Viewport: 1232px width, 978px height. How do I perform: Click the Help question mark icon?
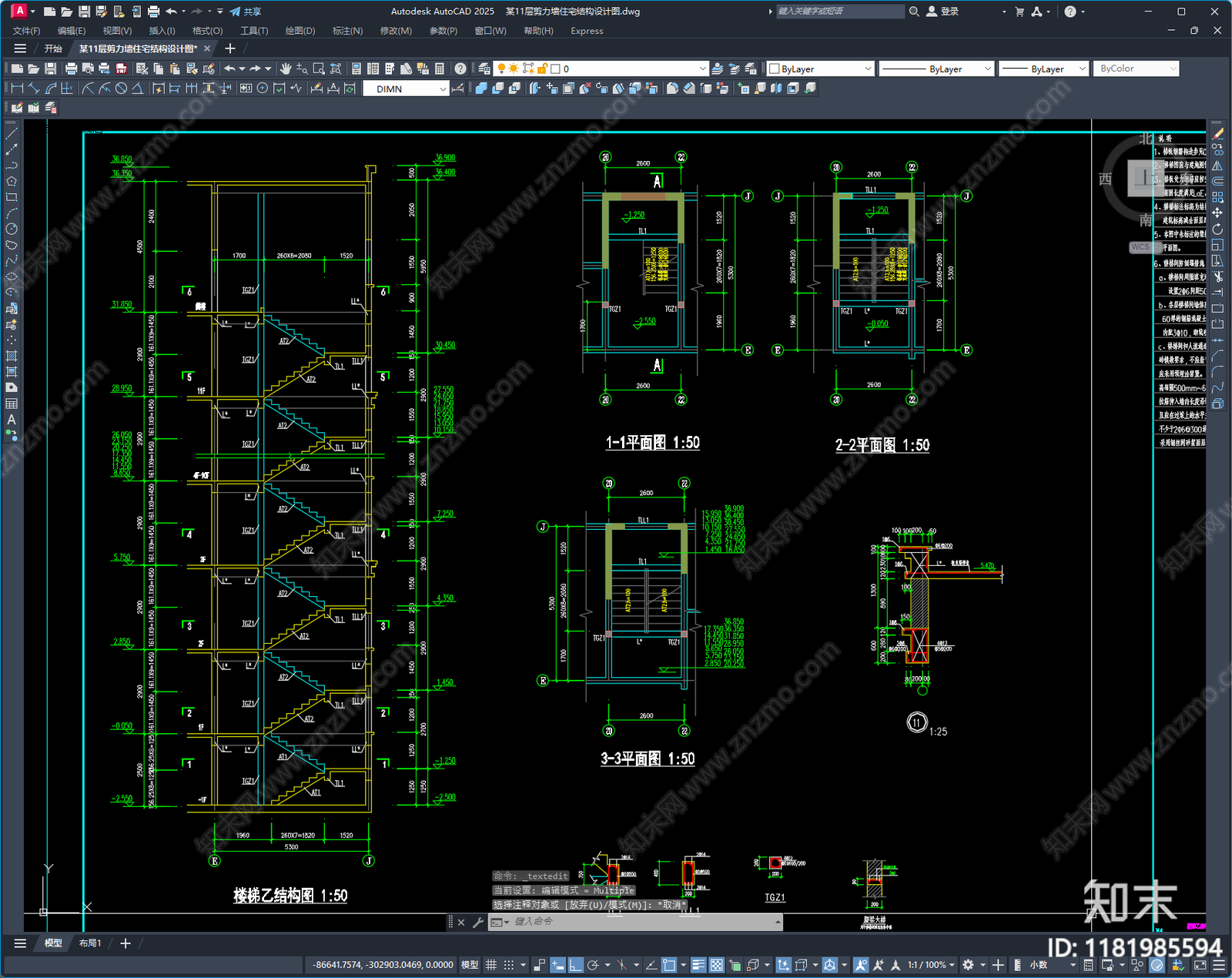point(460,69)
